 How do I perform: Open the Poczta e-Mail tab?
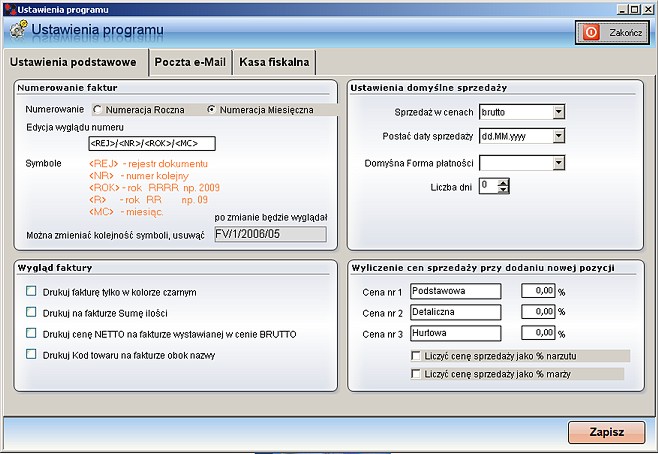coord(190,62)
